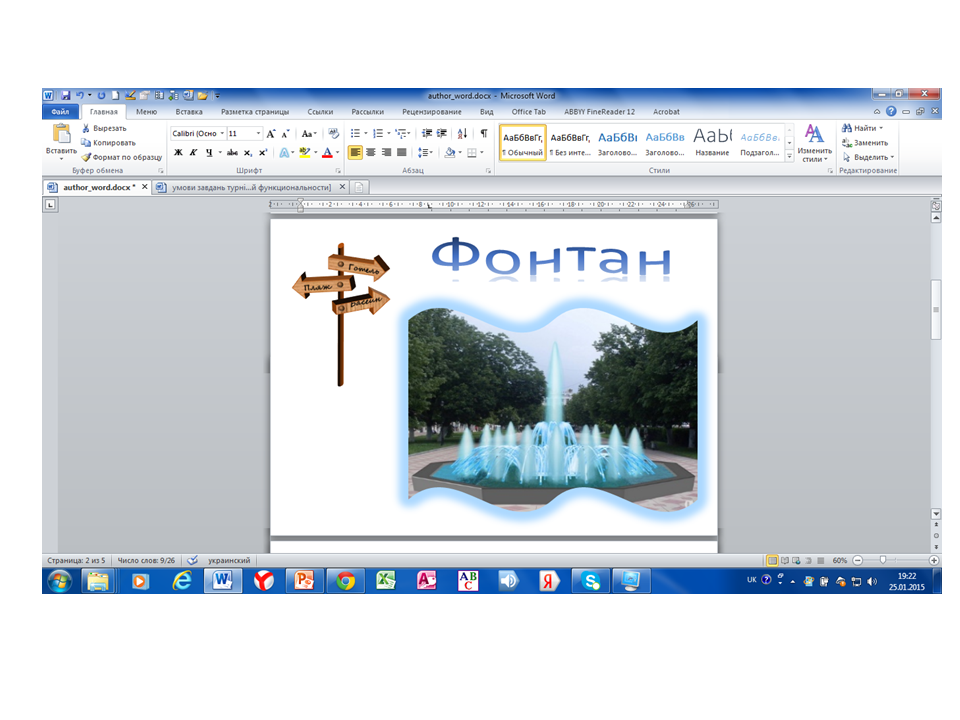Switch to Разметка страницы tab
This screenshot has height=720, width=960.
pos(255,112)
